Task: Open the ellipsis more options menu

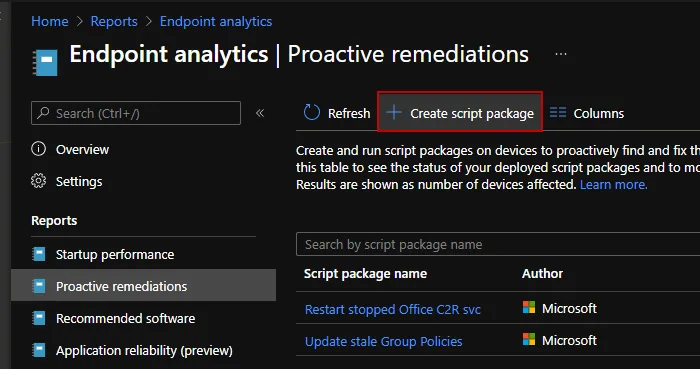Action: click(561, 54)
